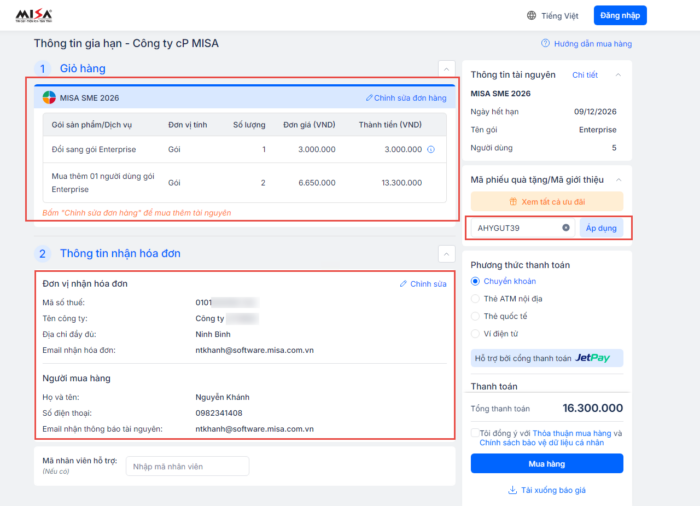
Task: Click the Đăng nhập login button
Action: 620,16
